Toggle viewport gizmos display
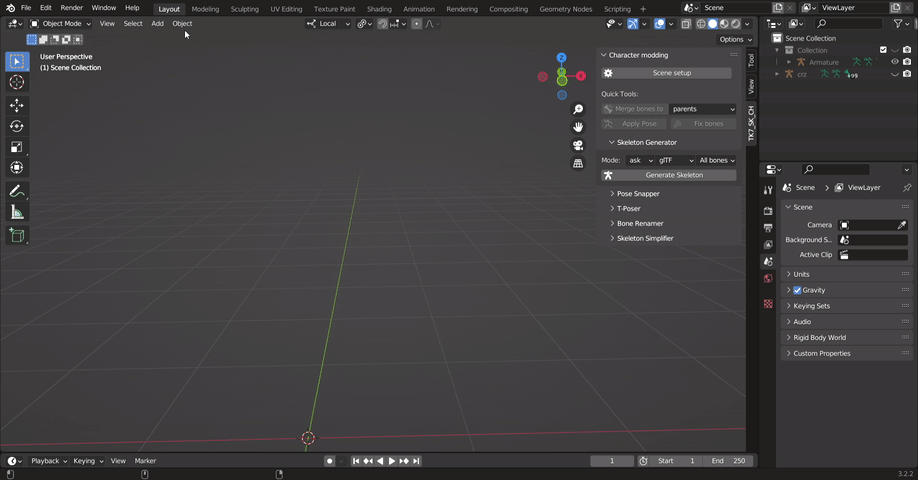This screenshot has height=480, width=918. 633,24
